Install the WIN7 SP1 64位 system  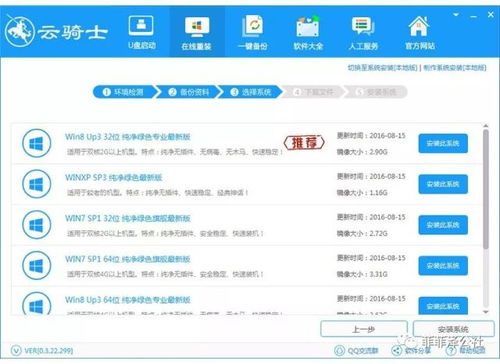[443, 266]
